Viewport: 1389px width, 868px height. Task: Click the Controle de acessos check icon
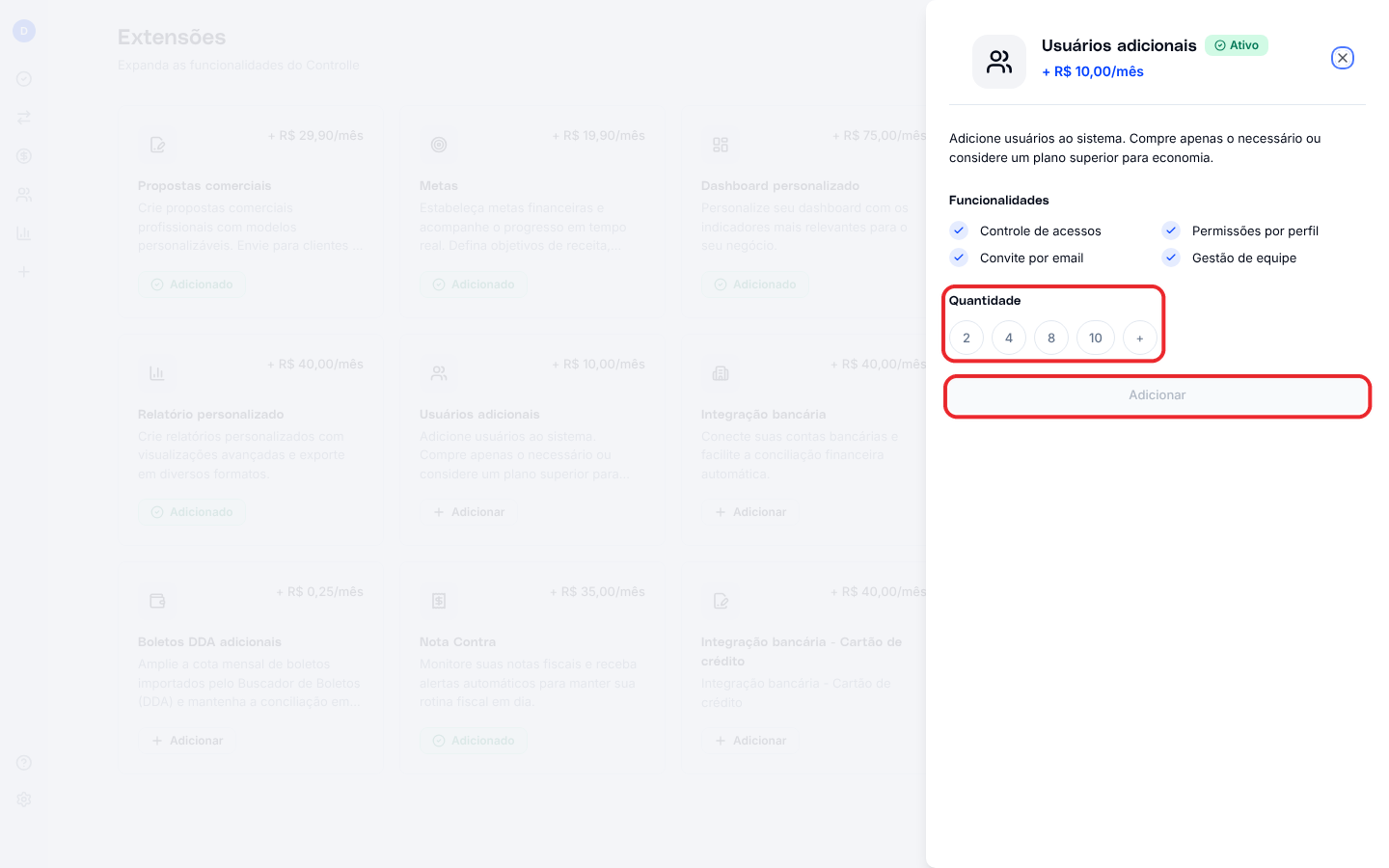tap(959, 231)
